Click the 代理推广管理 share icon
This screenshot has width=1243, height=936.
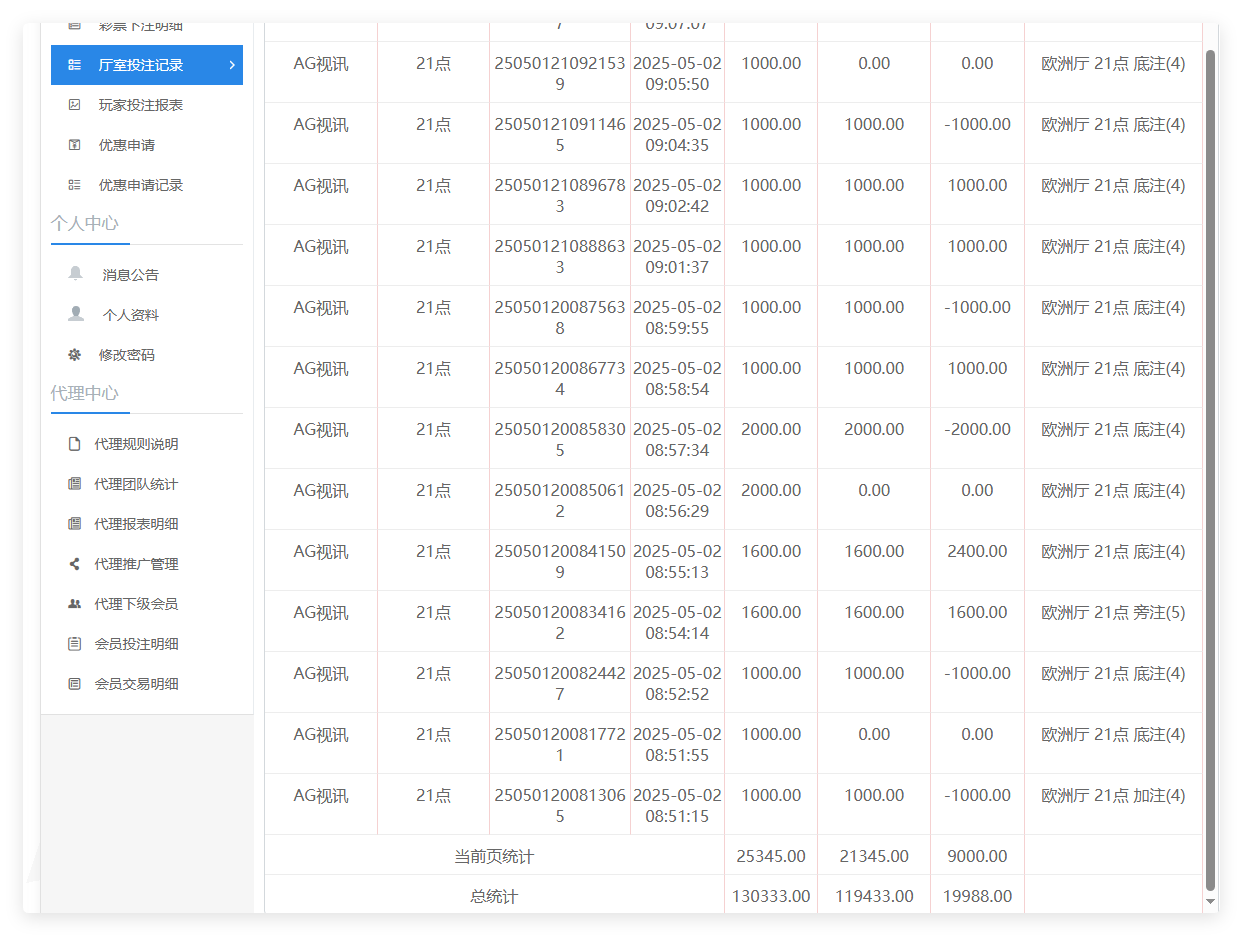[x=74, y=564]
